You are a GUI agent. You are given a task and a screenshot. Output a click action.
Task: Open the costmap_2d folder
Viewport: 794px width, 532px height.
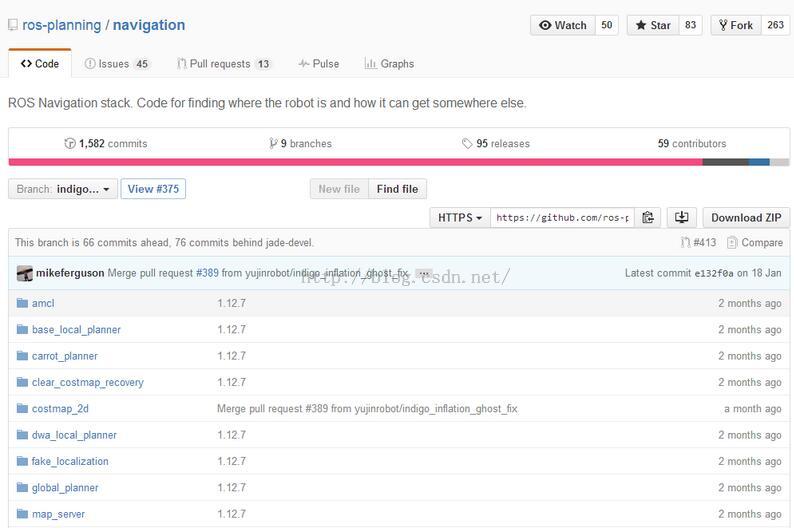point(60,408)
